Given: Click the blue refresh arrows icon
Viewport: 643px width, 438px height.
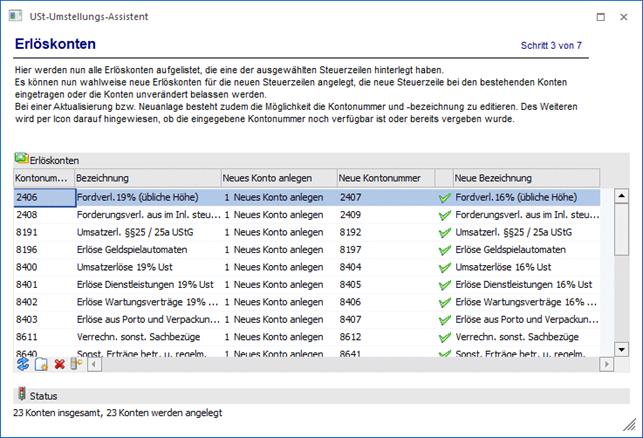Looking at the screenshot, I should [22, 364].
